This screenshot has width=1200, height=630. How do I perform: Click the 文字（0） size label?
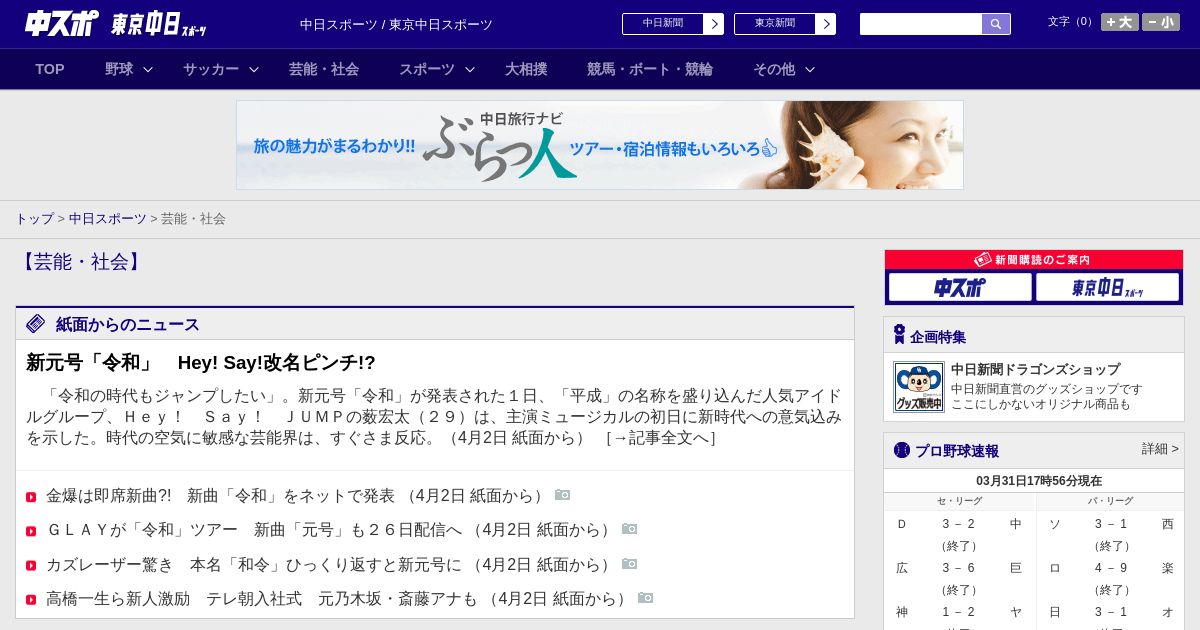(1072, 22)
